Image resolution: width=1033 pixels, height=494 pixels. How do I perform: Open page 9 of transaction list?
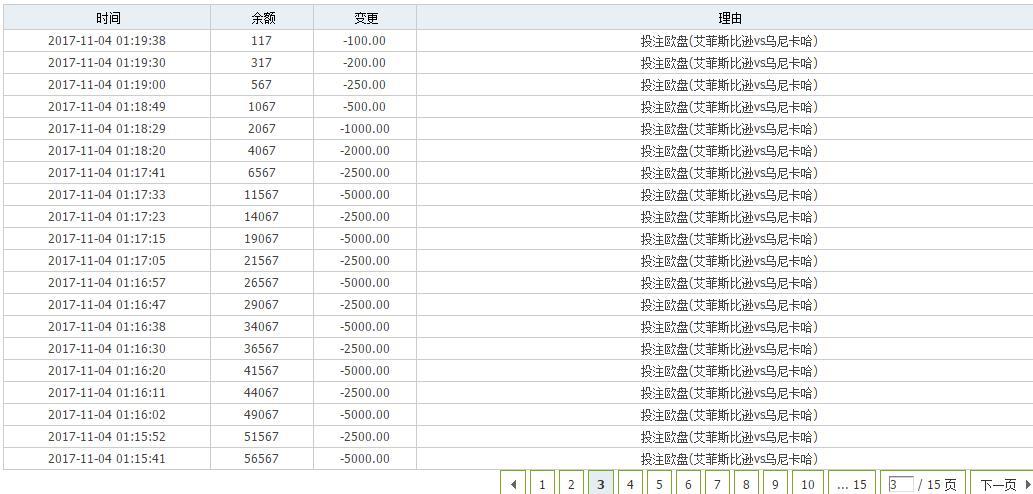coord(775,485)
